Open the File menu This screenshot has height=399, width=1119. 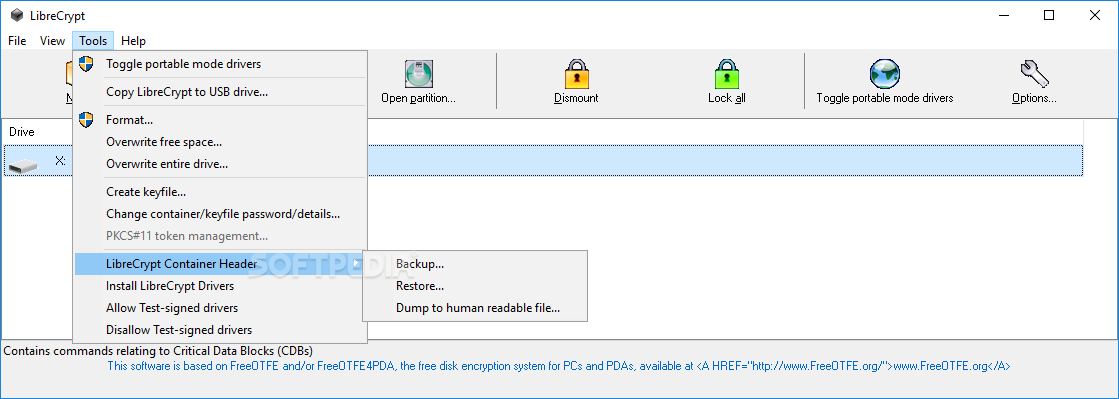[17, 41]
